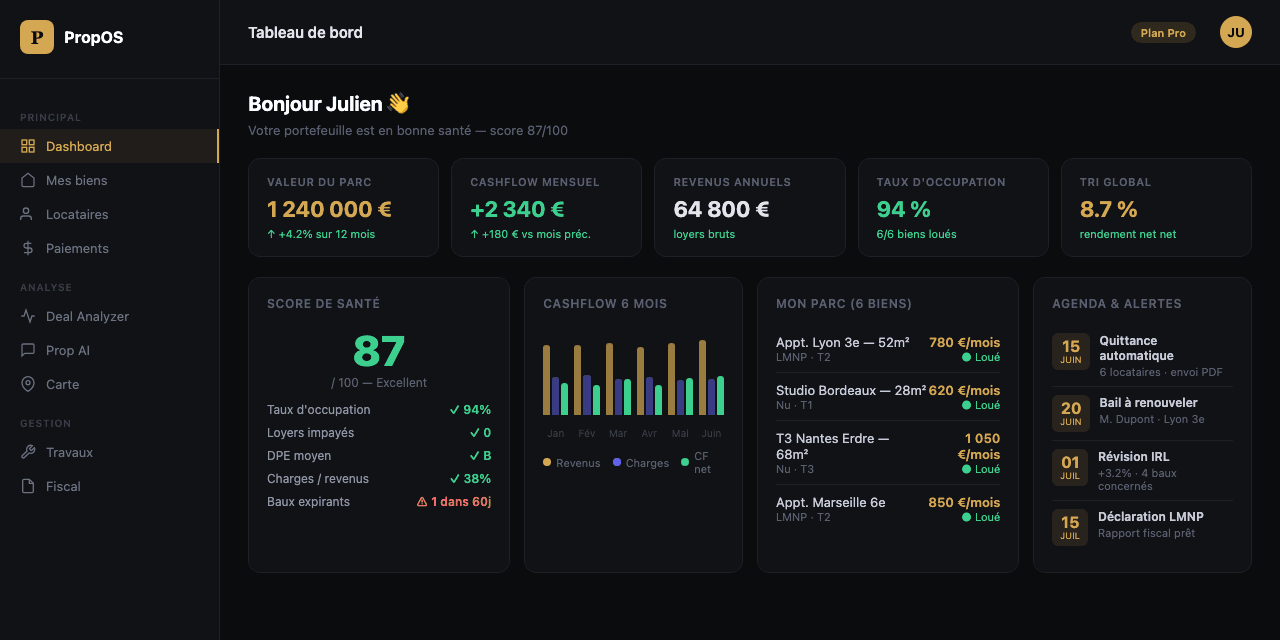
Task: Open the T3 Nantes Erdre property row
Action: coord(888,453)
